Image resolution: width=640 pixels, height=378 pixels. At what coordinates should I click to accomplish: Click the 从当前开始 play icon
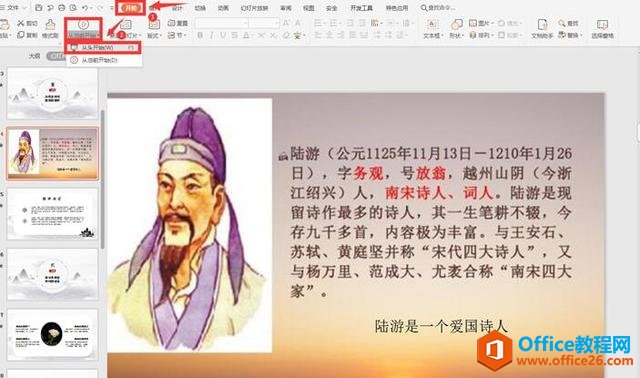[x=83, y=24]
